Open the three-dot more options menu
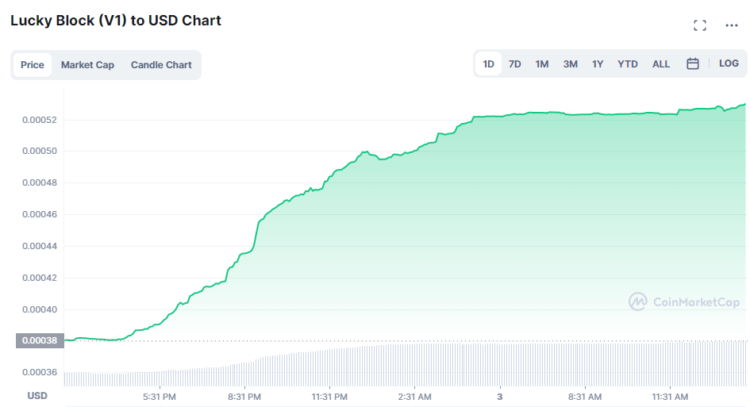The width and height of the screenshot is (750, 407). tap(731, 25)
